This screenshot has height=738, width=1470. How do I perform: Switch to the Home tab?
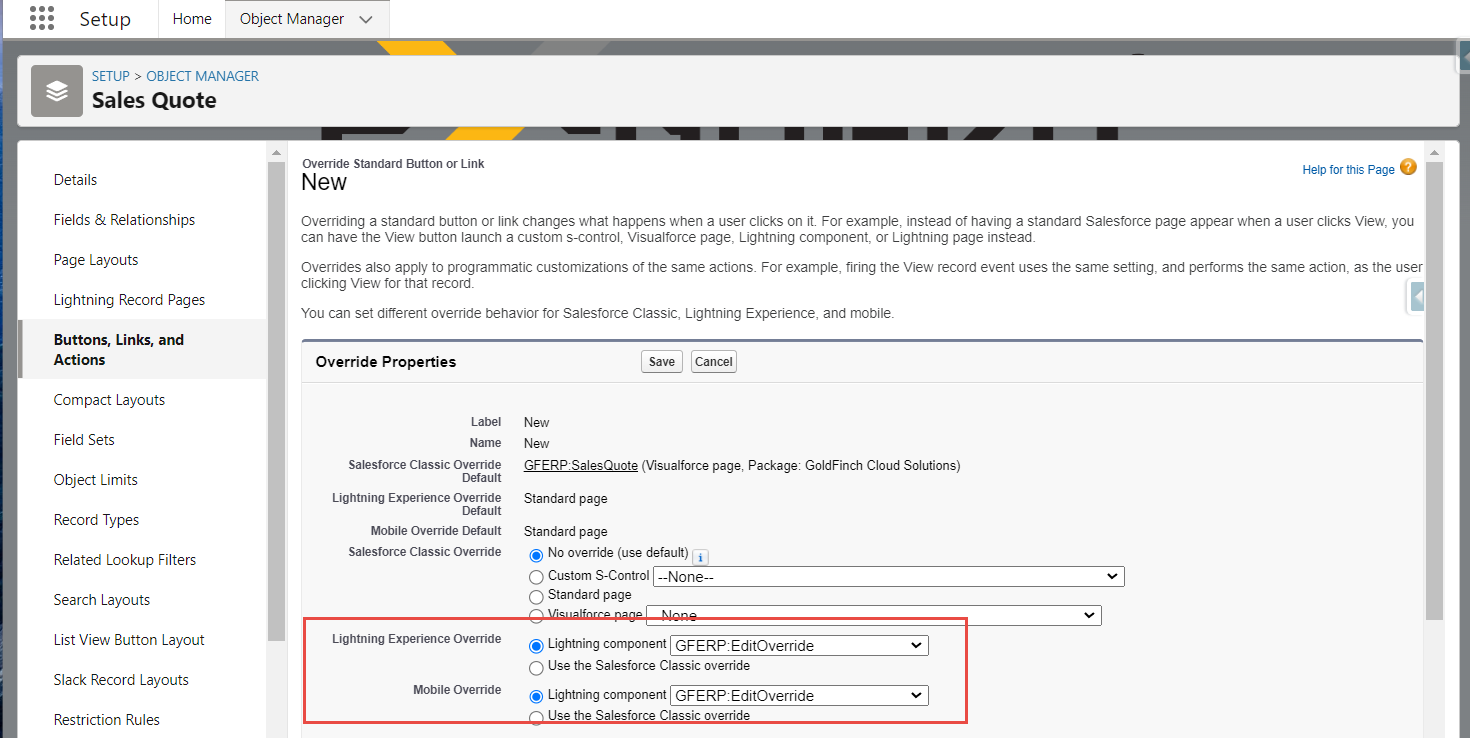point(192,19)
